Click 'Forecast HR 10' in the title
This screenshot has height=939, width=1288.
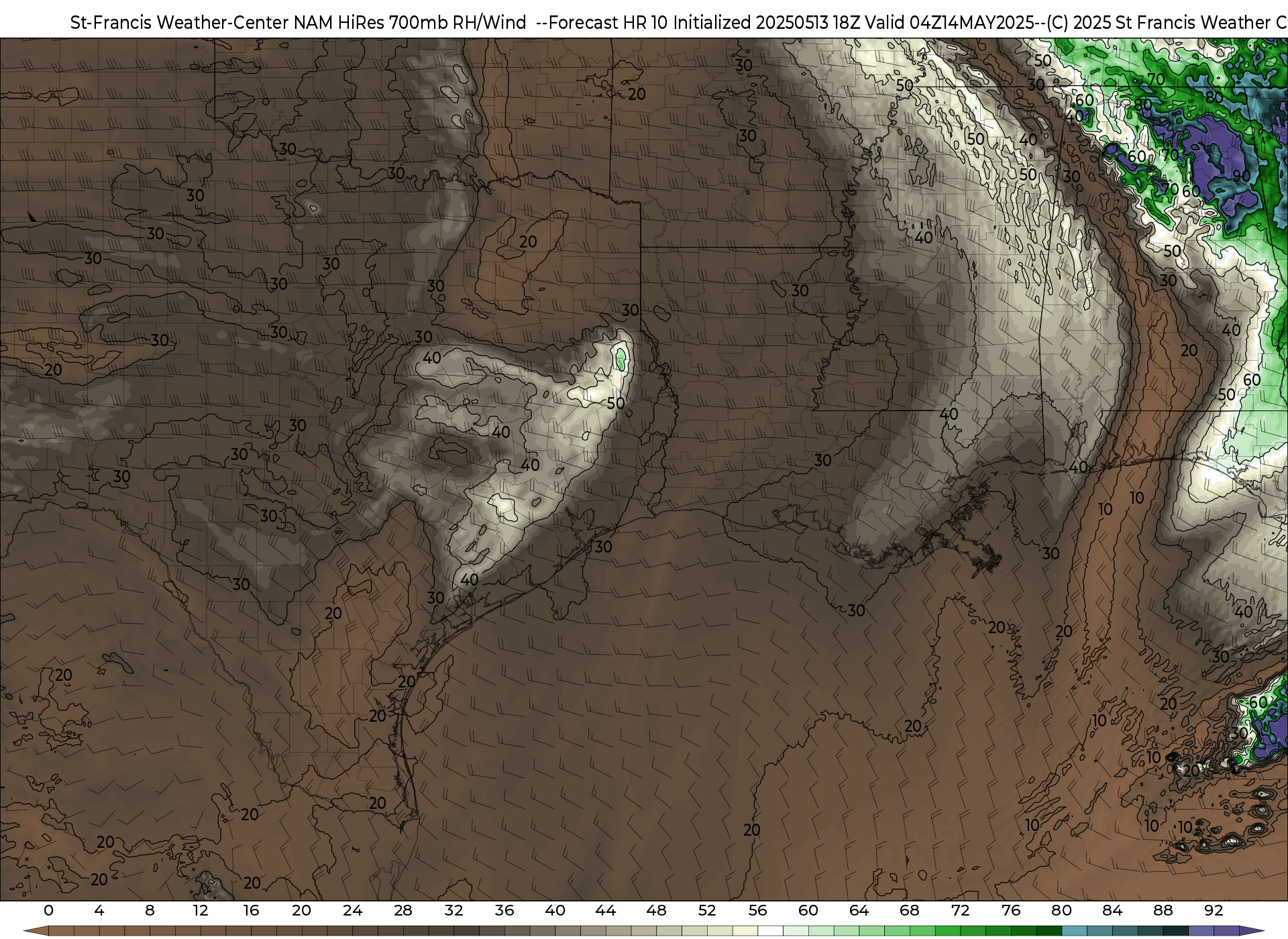point(608,23)
